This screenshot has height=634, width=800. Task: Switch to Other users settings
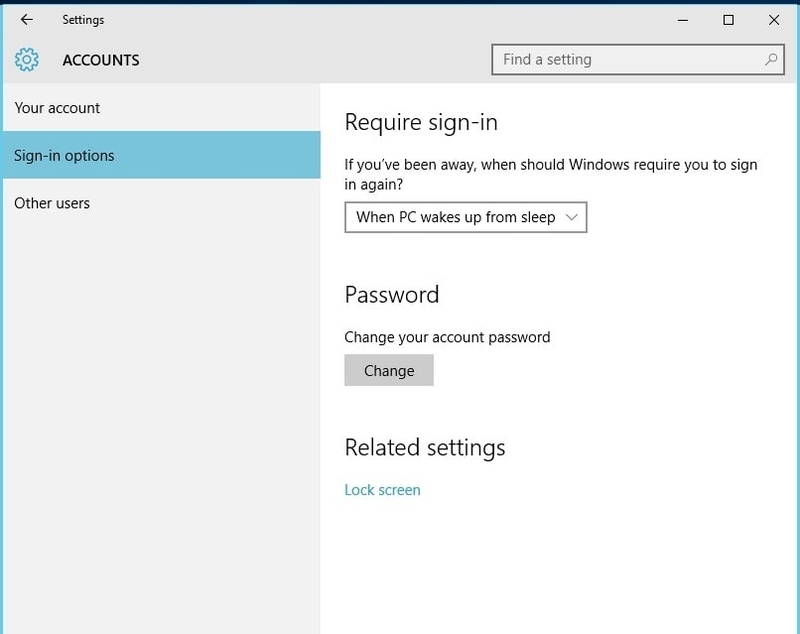(52, 203)
